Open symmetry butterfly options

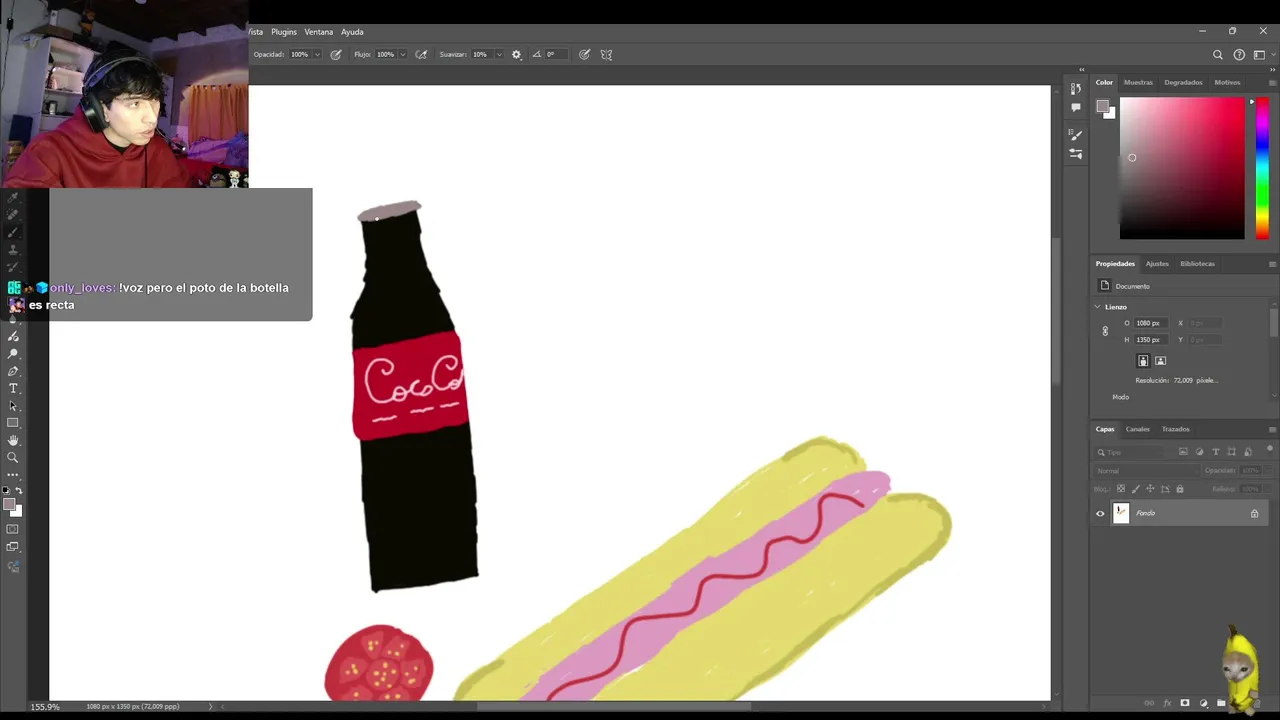point(606,55)
